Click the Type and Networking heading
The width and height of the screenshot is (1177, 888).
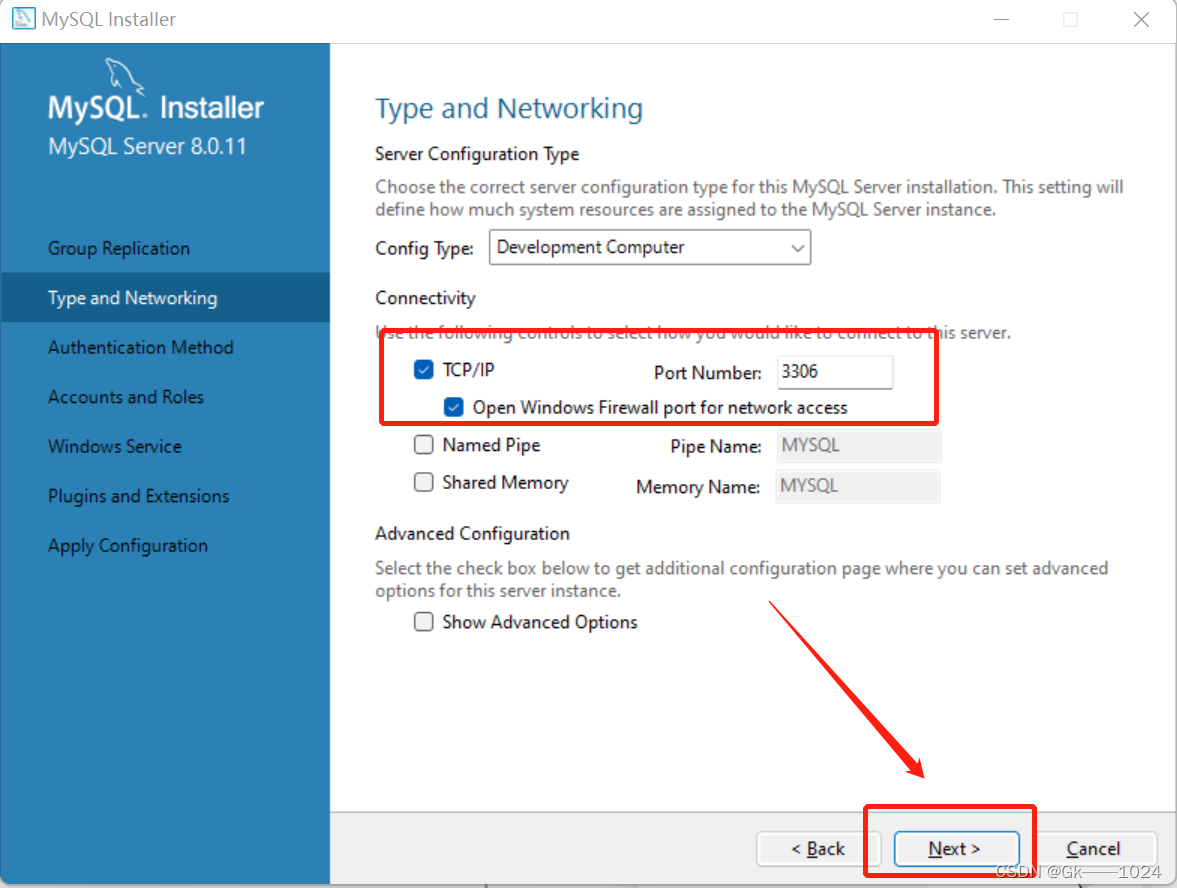point(509,109)
